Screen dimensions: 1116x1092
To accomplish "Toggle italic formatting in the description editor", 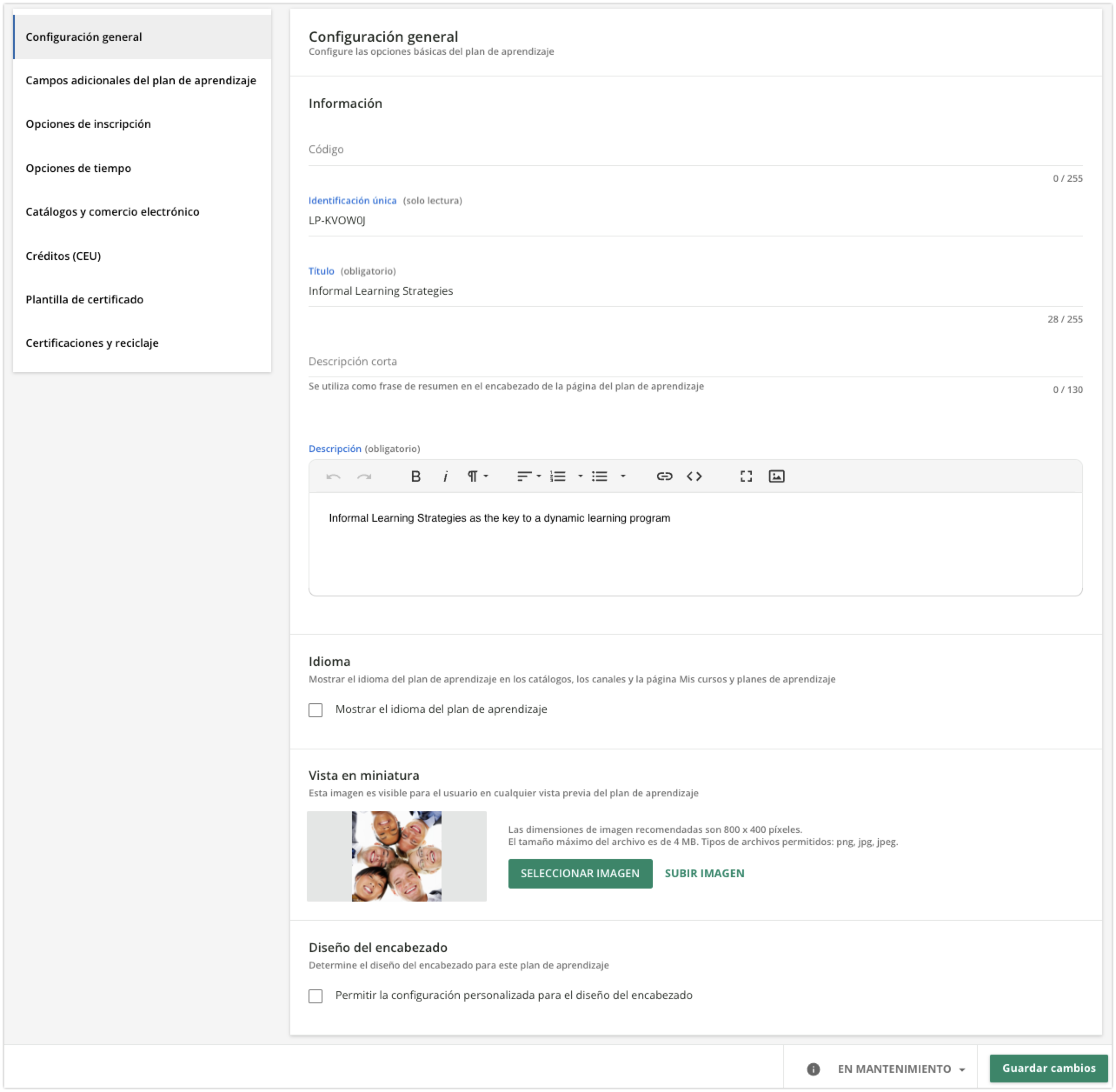I will 445,476.
